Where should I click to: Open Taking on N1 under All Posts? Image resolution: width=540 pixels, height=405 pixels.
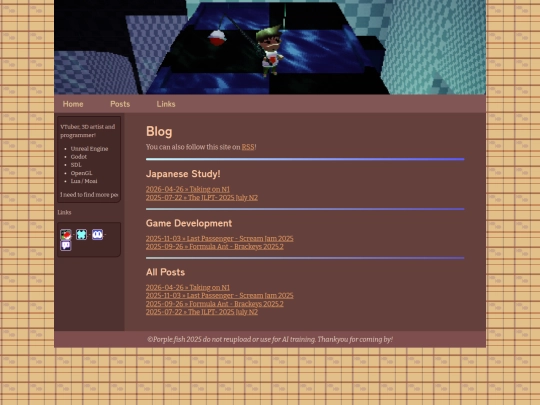[188, 287]
